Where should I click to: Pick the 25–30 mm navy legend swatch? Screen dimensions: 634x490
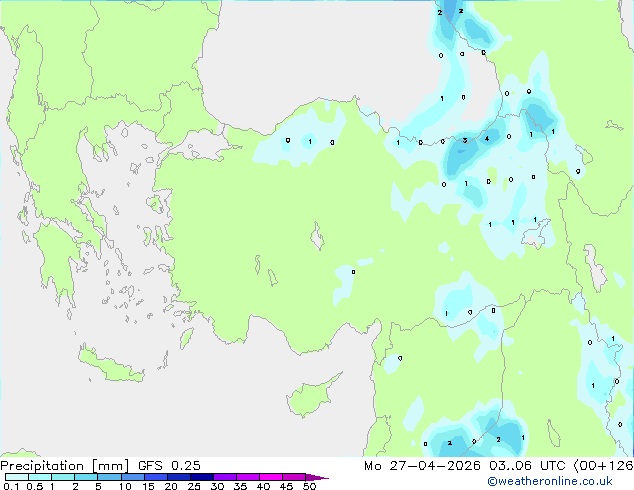pos(201,477)
